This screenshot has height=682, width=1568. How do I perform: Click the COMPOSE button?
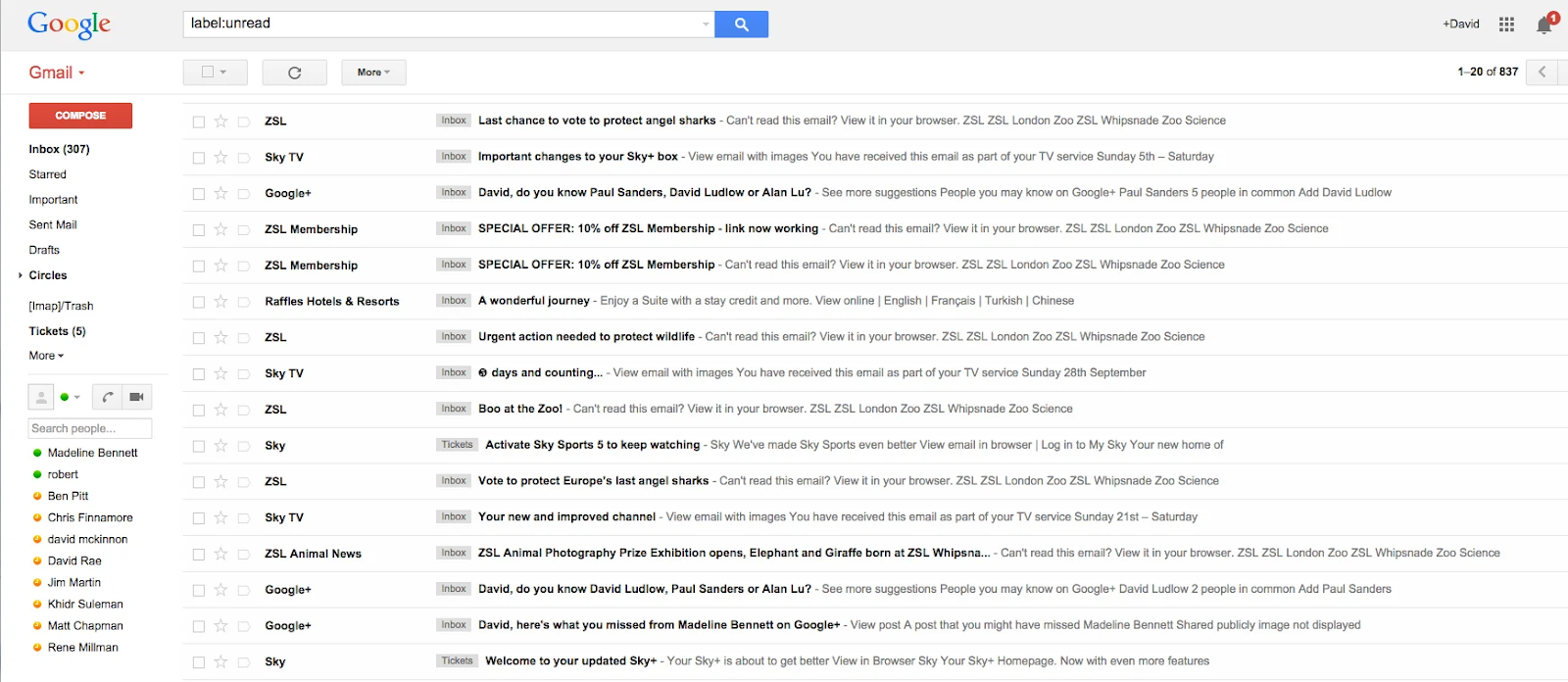point(80,116)
